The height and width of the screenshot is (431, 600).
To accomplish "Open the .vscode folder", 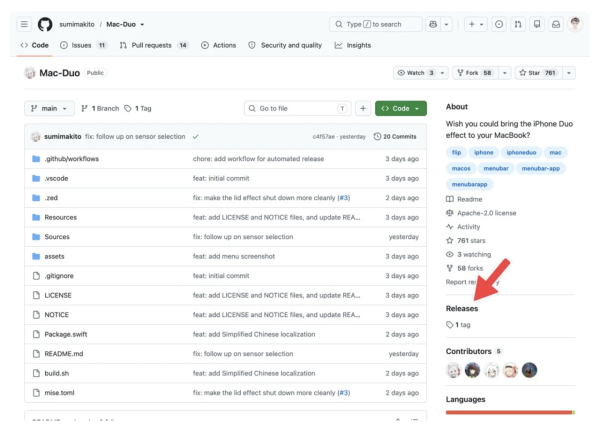I will click(56, 178).
